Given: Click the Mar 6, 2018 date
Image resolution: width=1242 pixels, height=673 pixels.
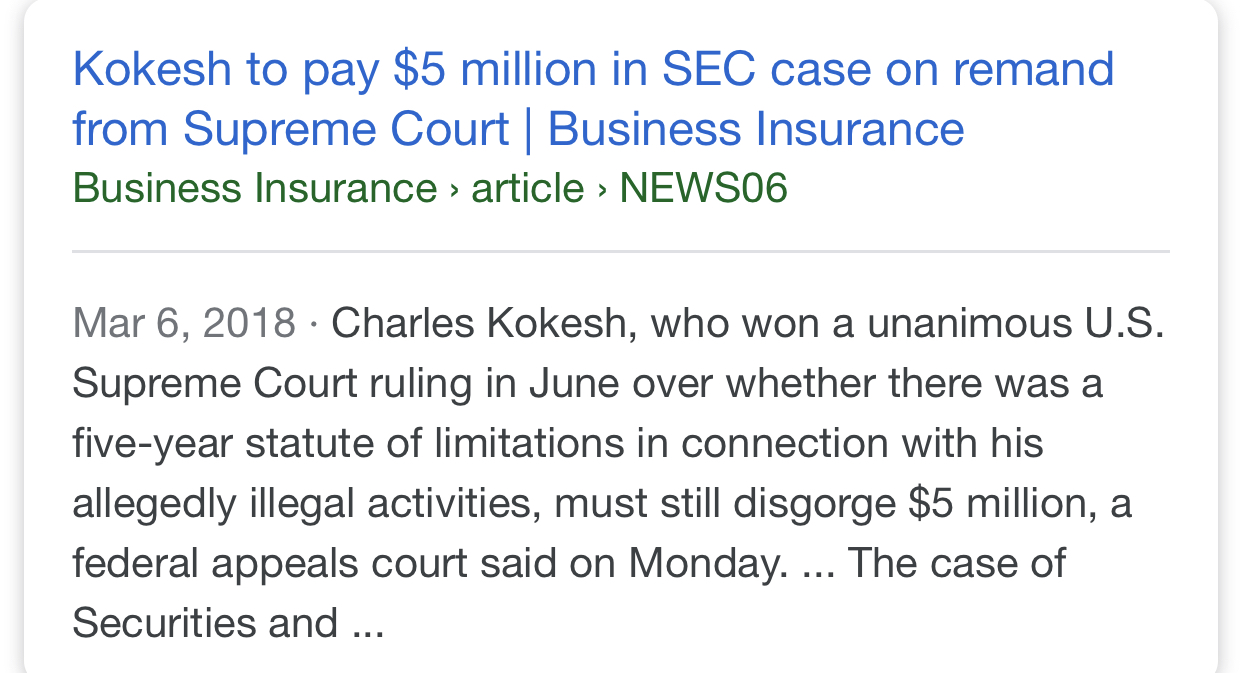Looking at the screenshot, I should point(184,324).
